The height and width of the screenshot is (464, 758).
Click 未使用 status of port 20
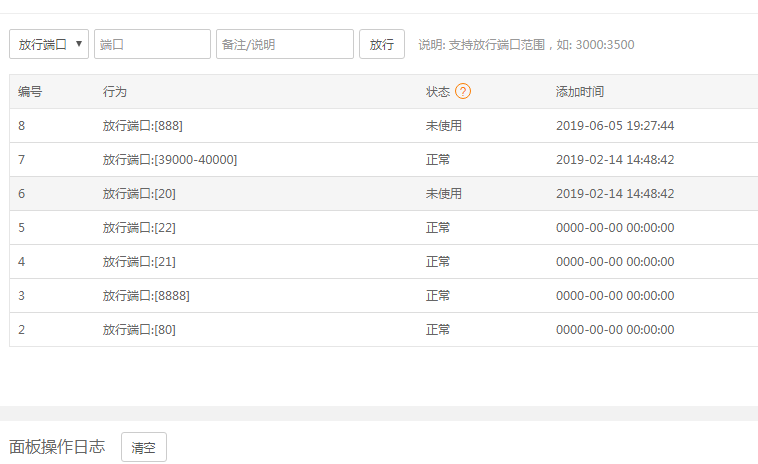click(x=444, y=193)
